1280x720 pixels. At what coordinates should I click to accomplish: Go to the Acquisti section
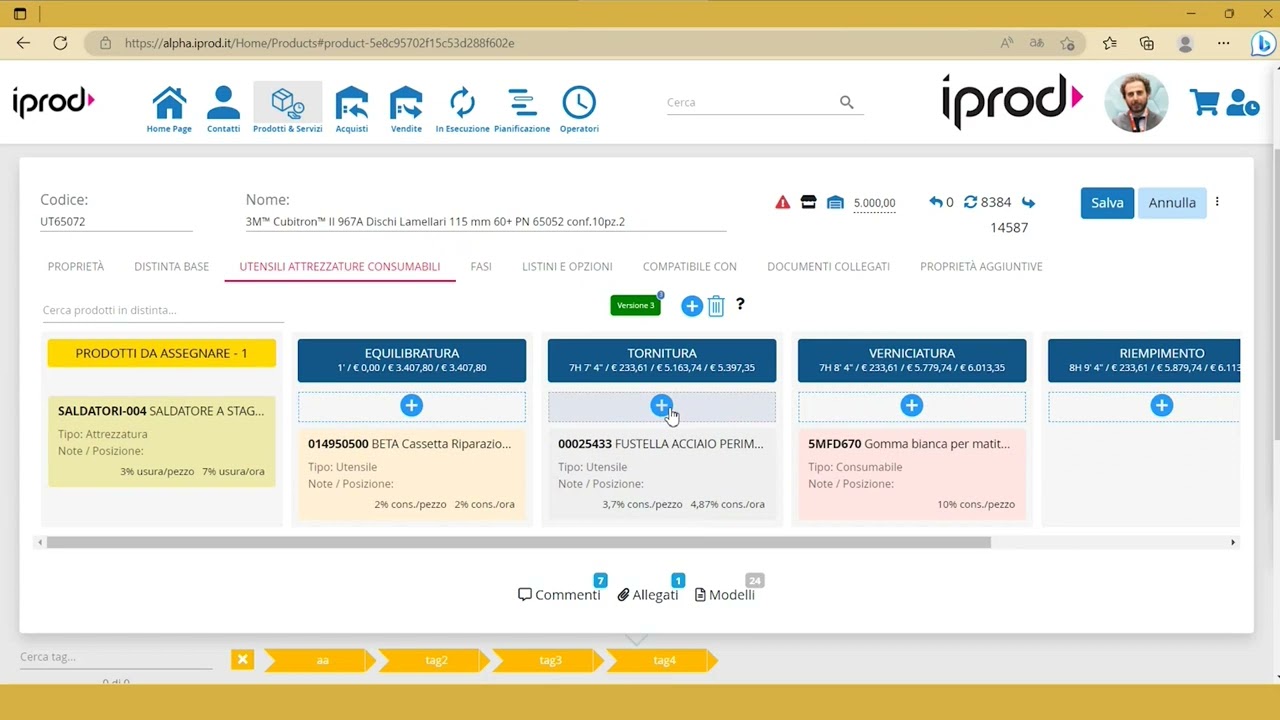point(351,109)
